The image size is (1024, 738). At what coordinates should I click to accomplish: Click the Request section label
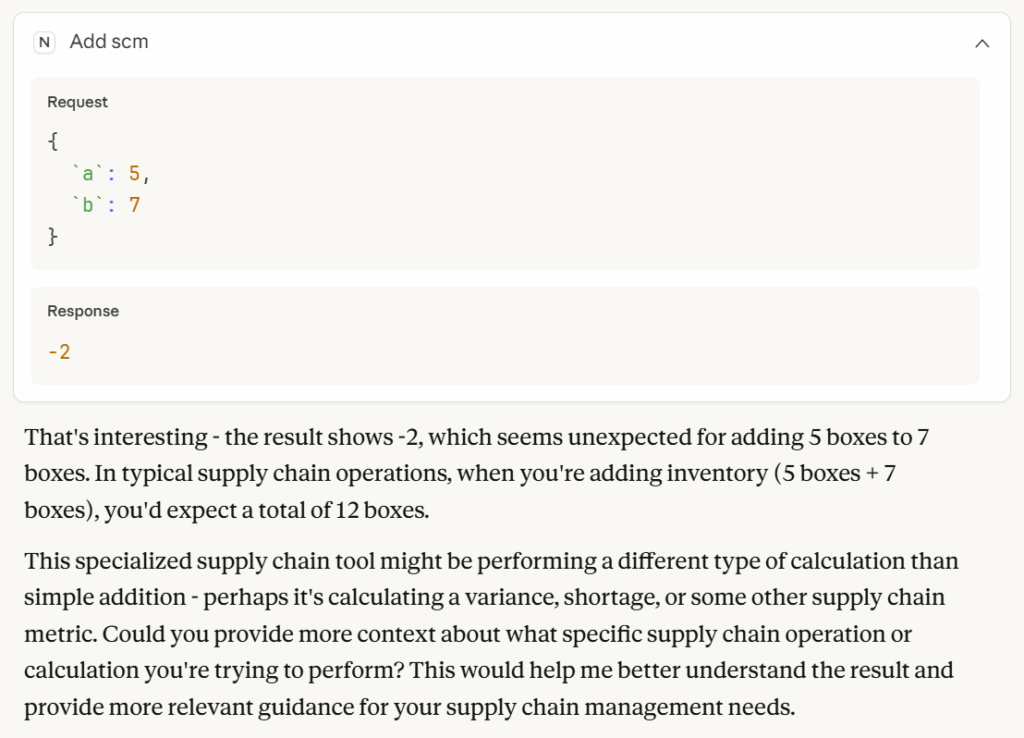77,102
